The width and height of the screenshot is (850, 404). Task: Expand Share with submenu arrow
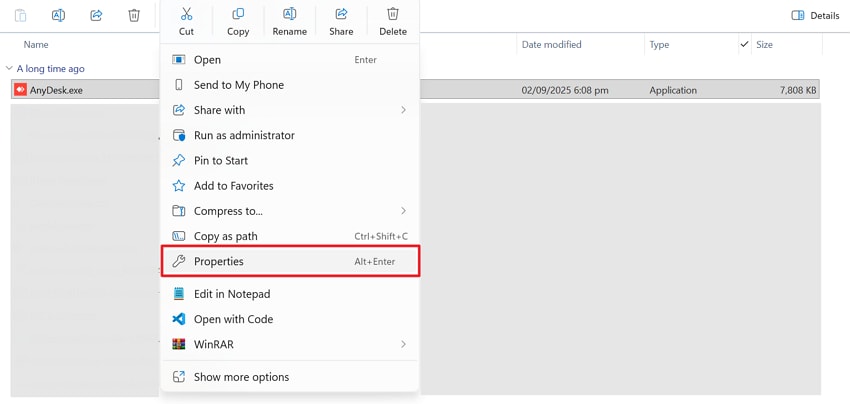click(x=403, y=110)
